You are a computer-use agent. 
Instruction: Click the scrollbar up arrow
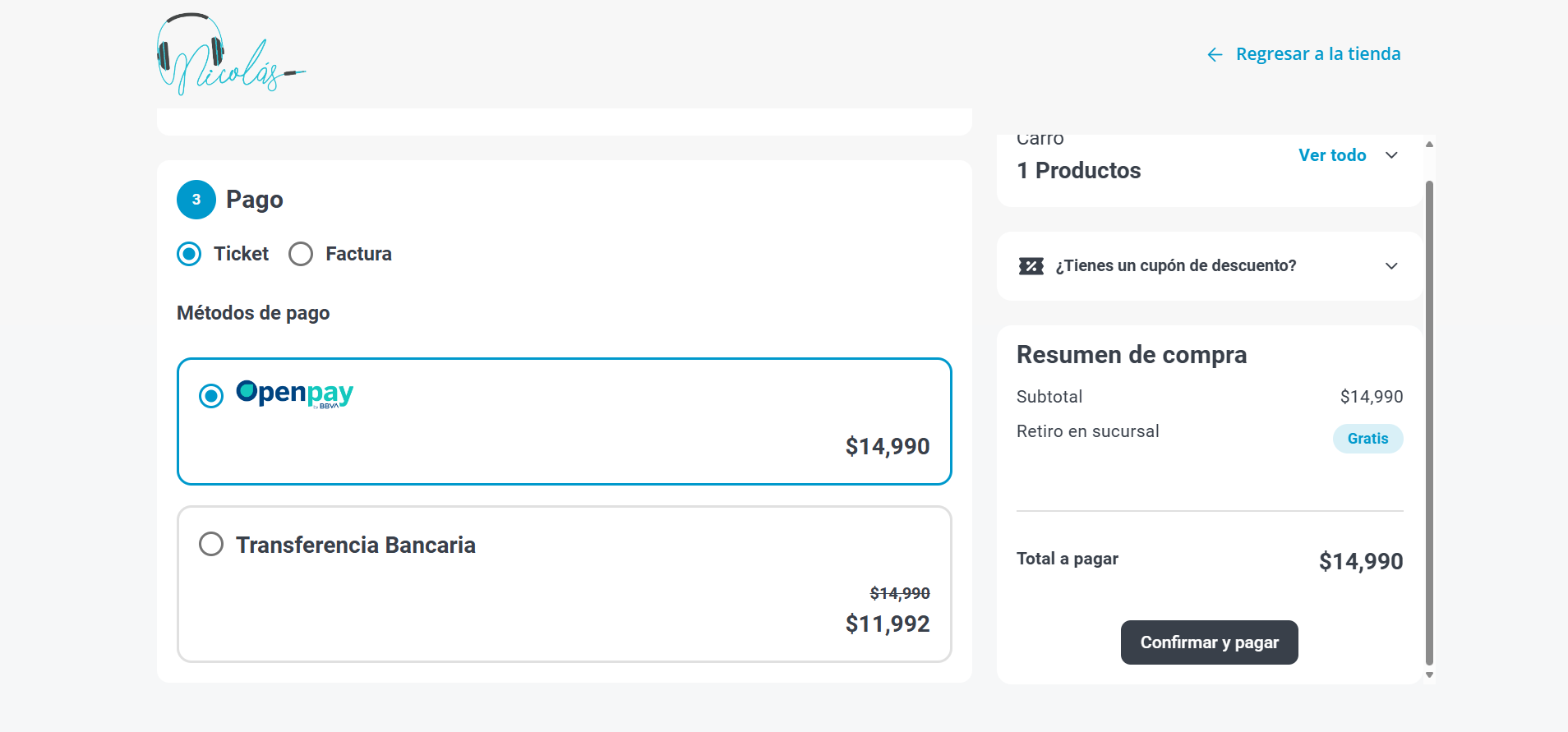click(1429, 145)
